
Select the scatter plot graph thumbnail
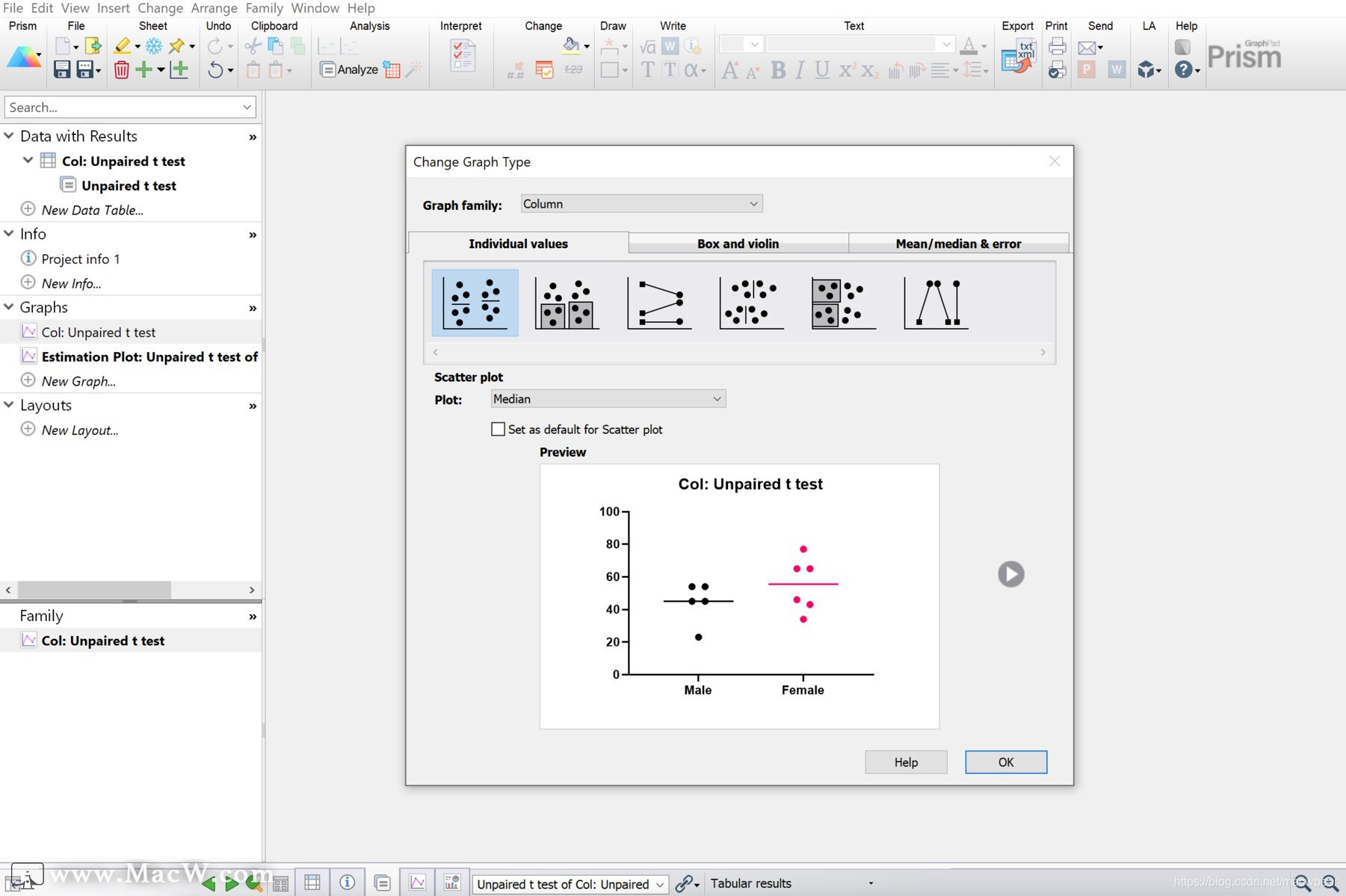pyautogui.click(x=475, y=303)
